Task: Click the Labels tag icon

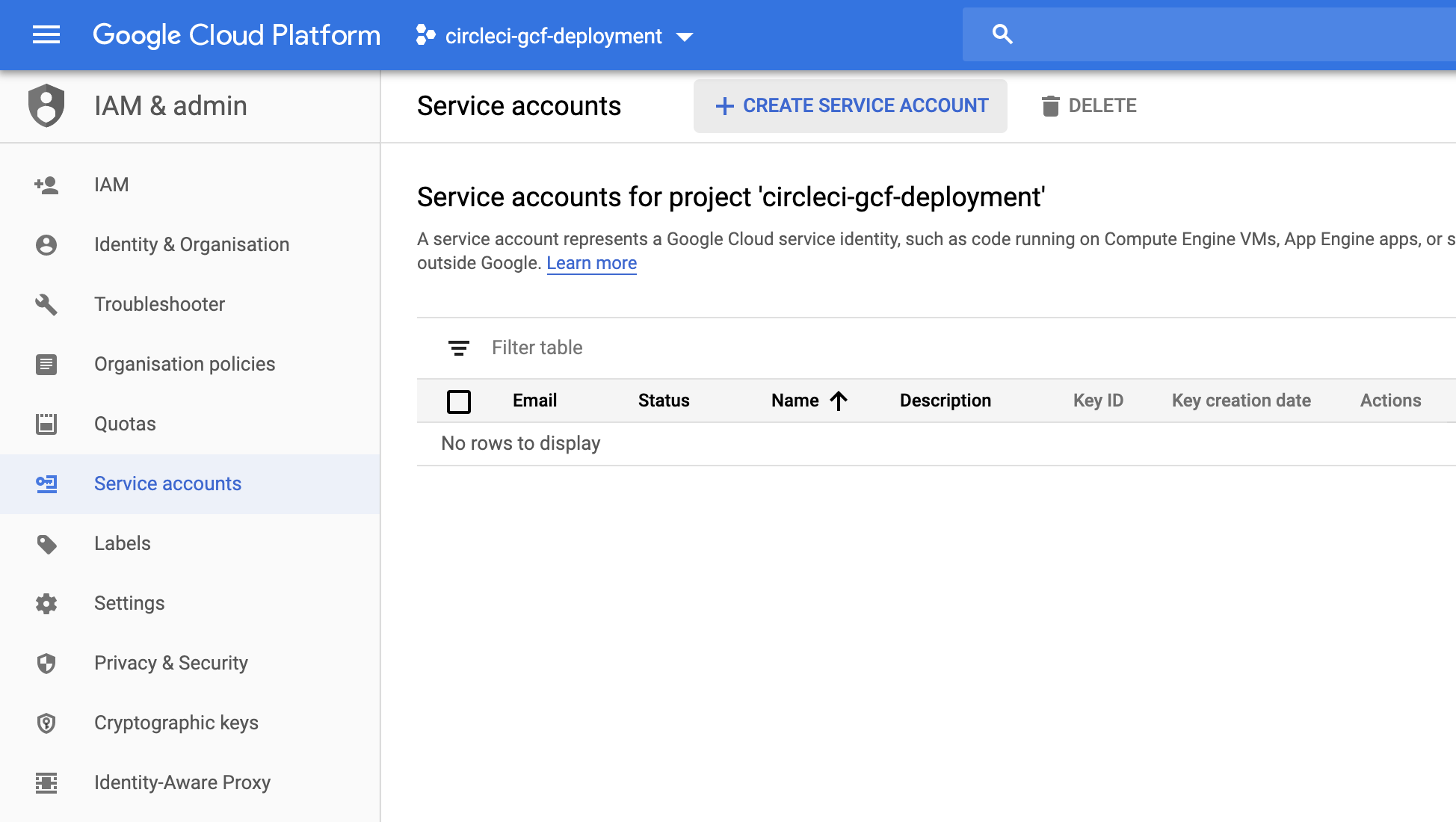Action: (46, 543)
